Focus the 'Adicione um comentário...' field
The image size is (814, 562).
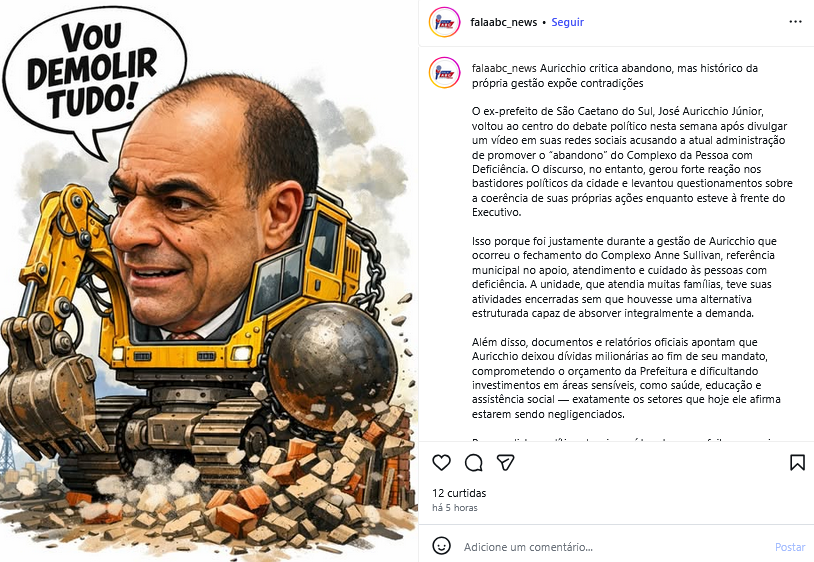pos(615,547)
